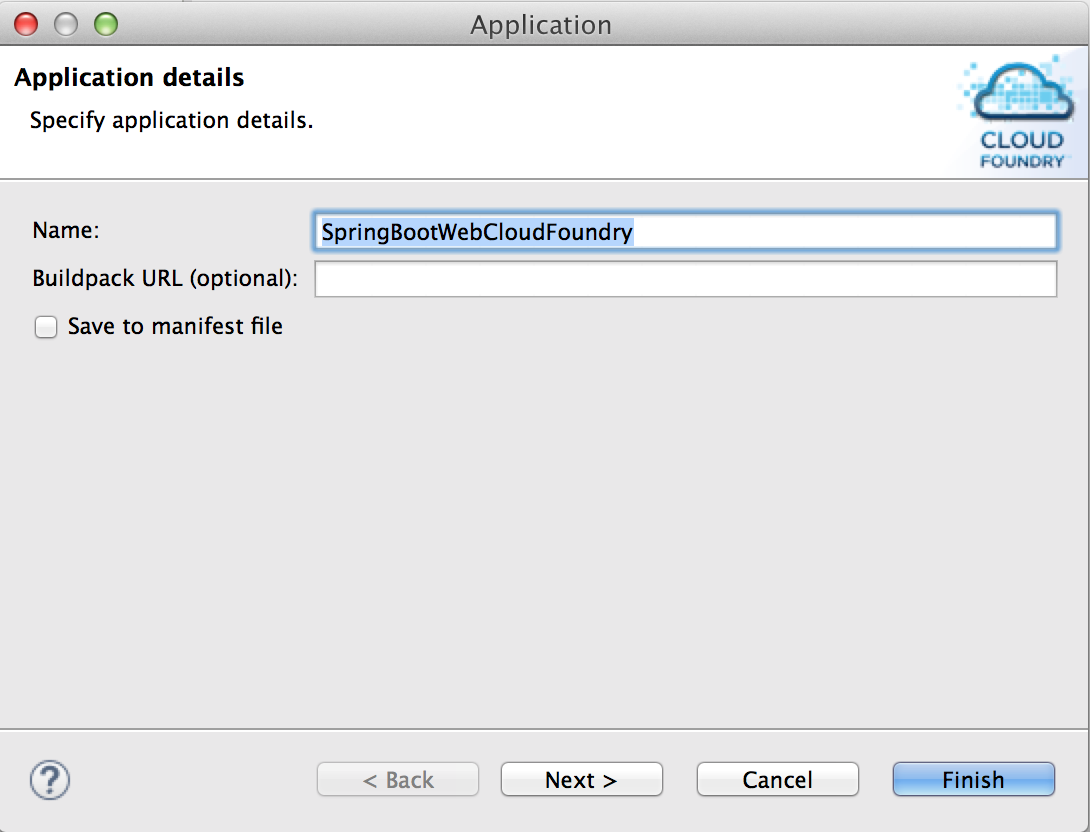
Task: Enable the Save to manifest file checkbox
Action: 46,327
